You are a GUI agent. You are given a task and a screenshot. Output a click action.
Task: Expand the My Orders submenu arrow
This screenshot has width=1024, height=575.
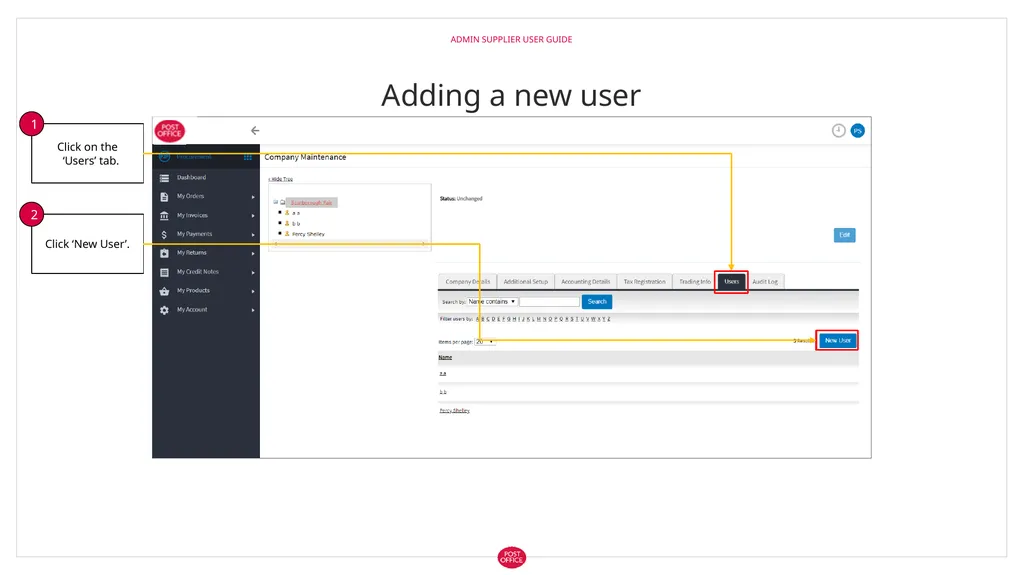coord(253,197)
